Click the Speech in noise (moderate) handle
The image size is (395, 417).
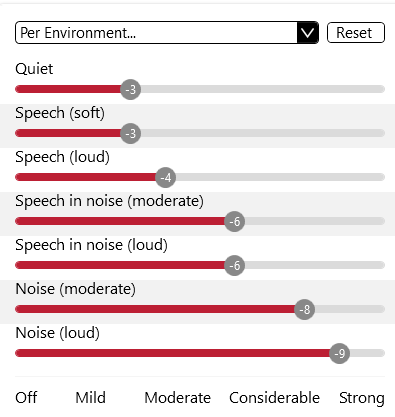click(235, 221)
